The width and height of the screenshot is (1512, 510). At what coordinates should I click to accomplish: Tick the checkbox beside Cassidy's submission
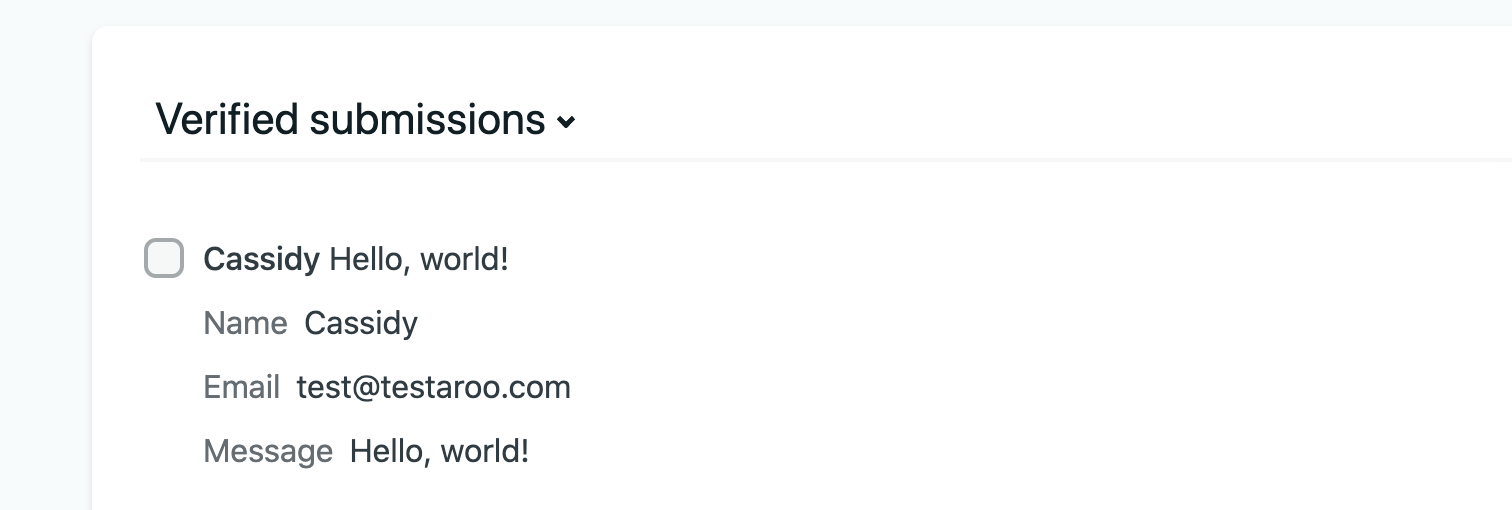(x=164, y=259)
